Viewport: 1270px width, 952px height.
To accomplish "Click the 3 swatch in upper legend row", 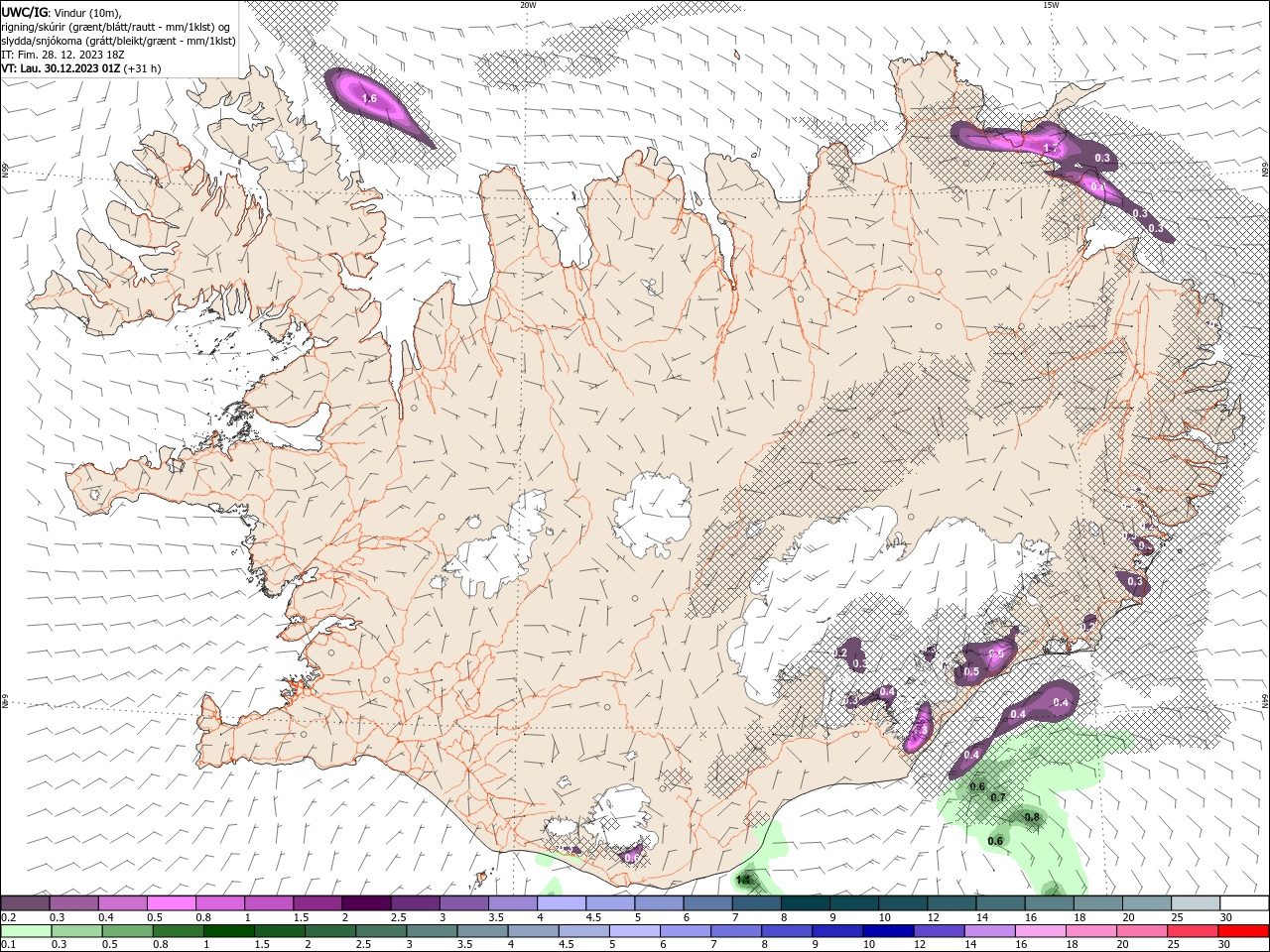I will point(464,903).
